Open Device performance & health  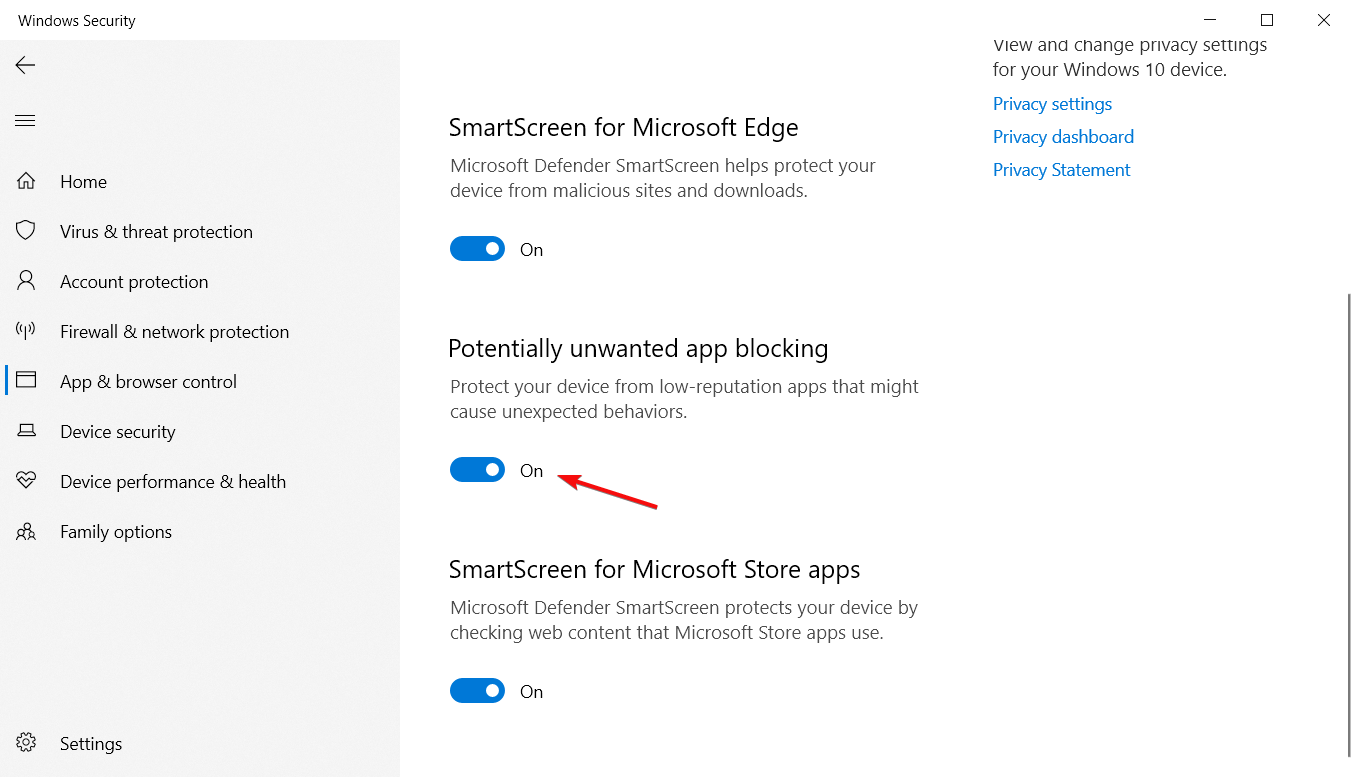point(173,482)
